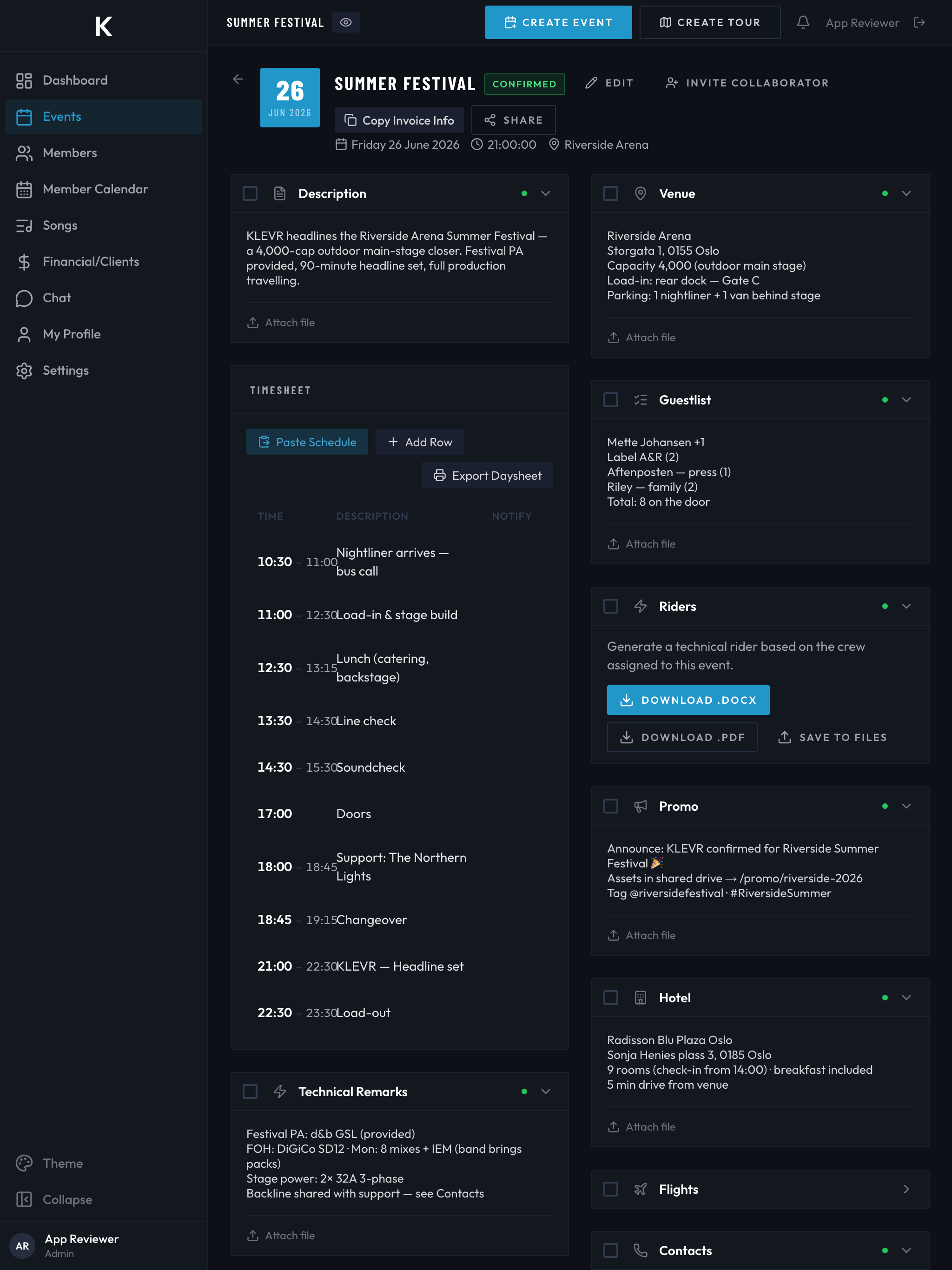
Task: Tick the Promo checkbox
Action: pos(610,806)
